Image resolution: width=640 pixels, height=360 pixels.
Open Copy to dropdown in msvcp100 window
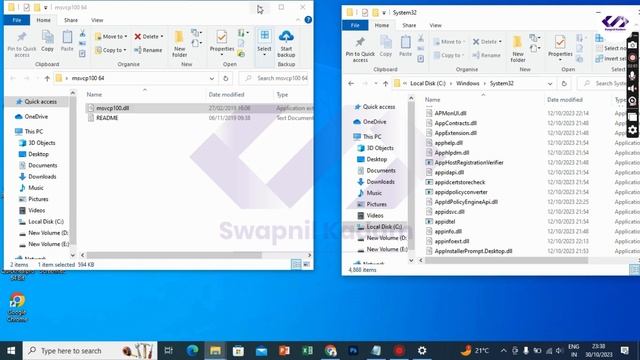[x=111, y=50]
